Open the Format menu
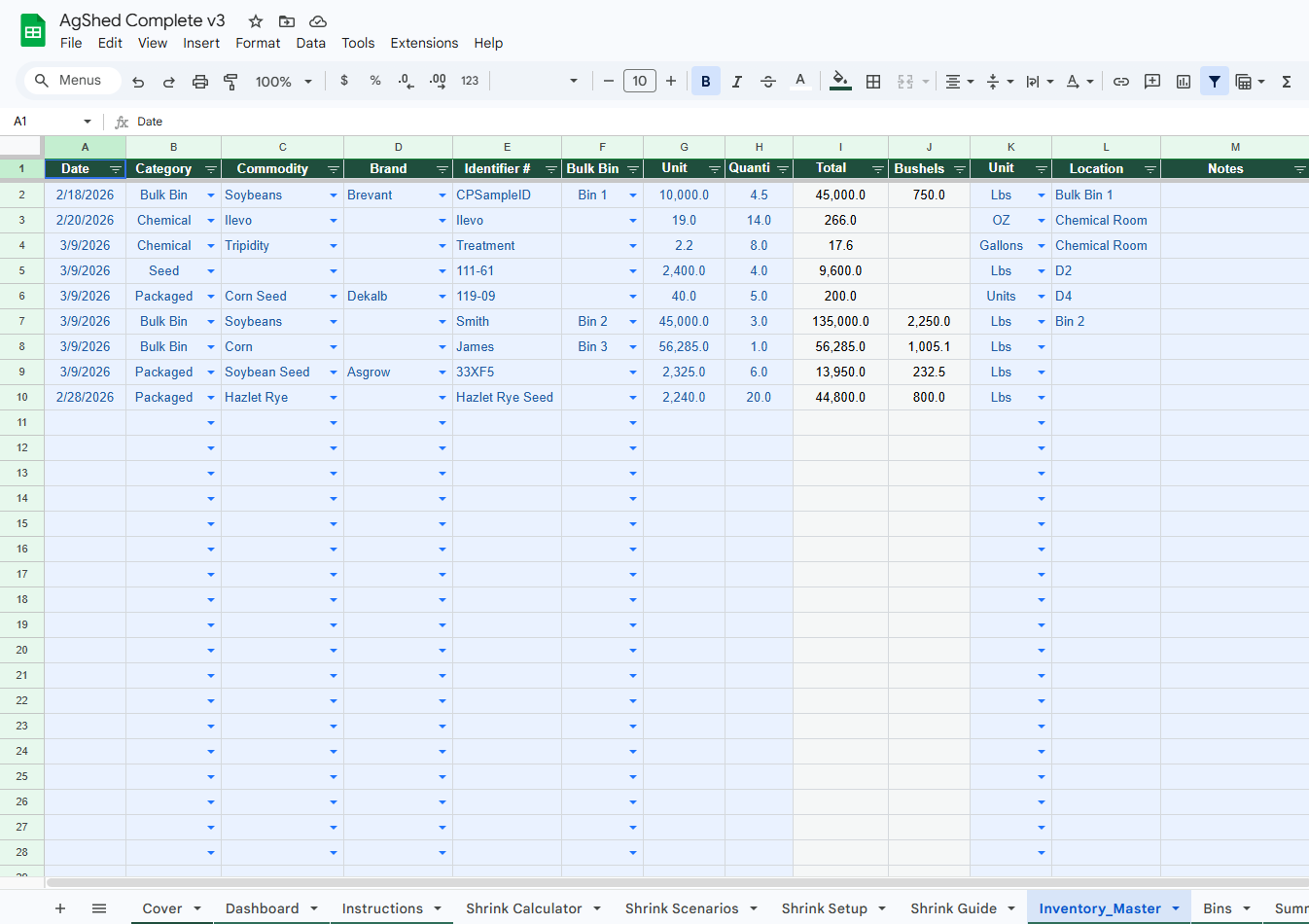The image size is (1309, 924). [x=258, y=43]
